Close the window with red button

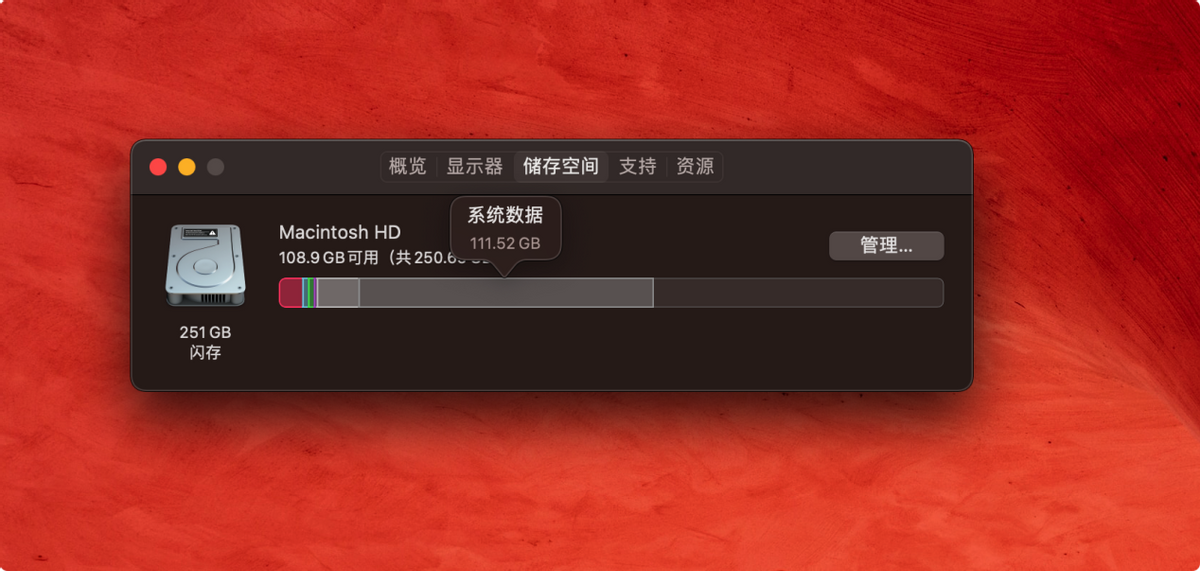click(158, 167)
